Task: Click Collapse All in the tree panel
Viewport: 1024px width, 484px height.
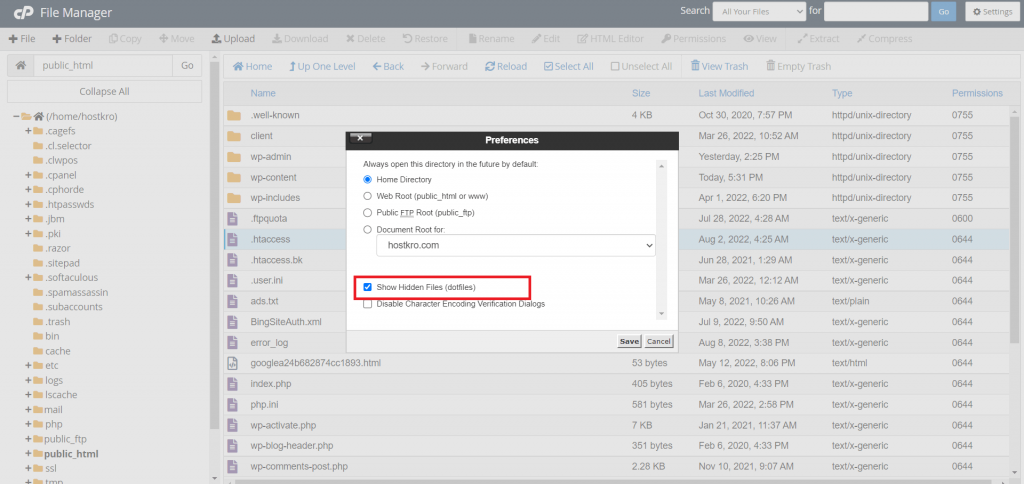Action: (x=104, y=91)
